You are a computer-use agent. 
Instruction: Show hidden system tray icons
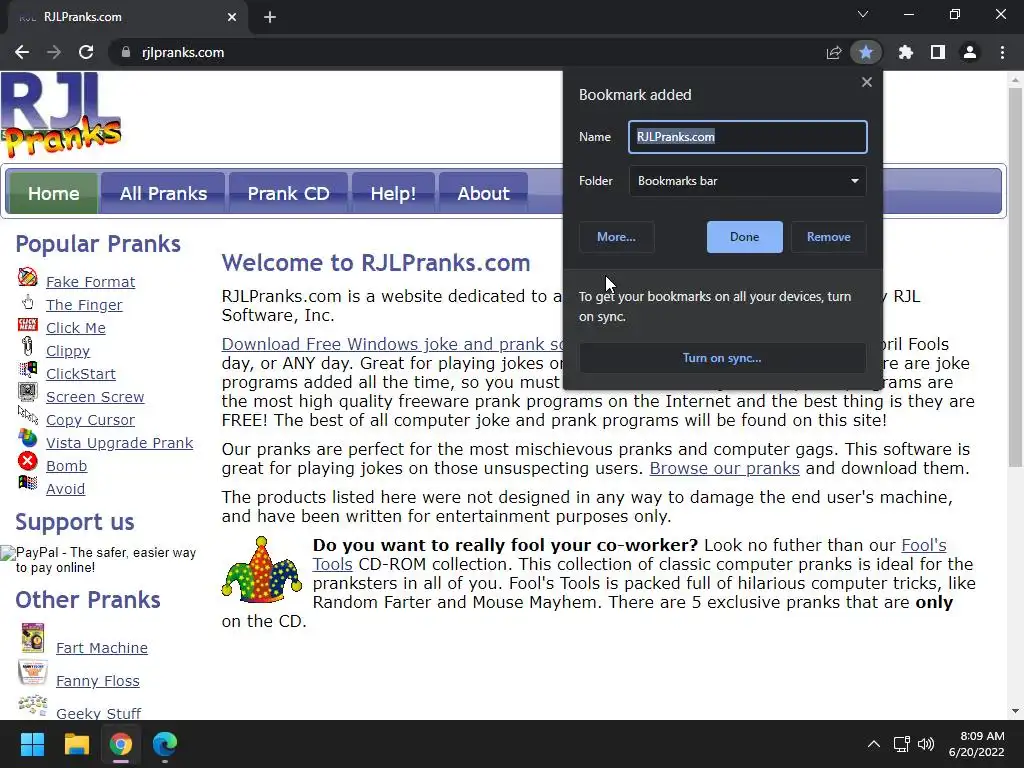coord(873,744)
